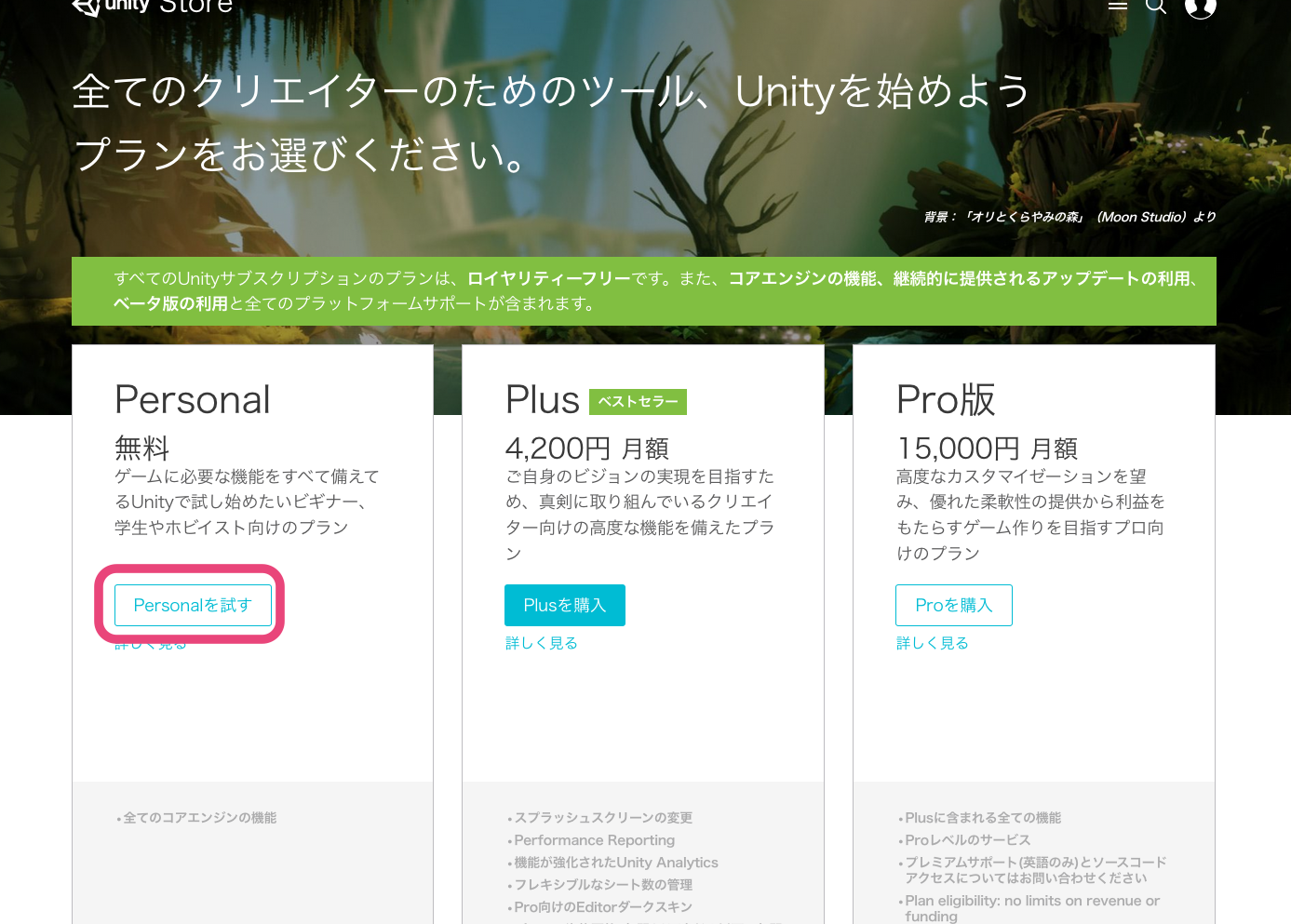
Task: Click the Pro plan description paragraph
Action: point(1030,515)
